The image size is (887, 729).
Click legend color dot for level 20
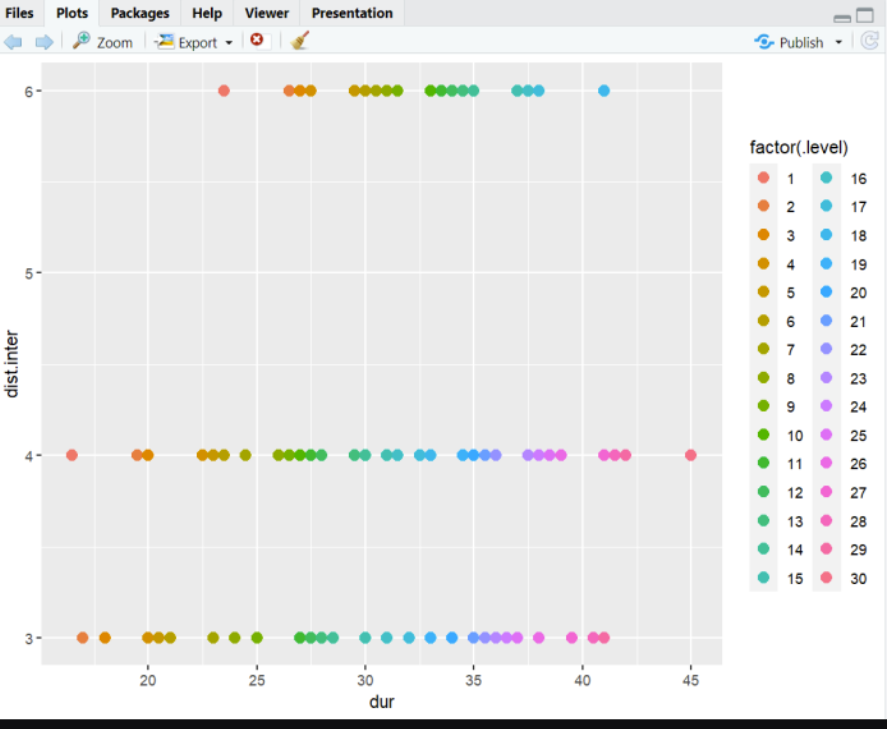(x=826, y=292)
